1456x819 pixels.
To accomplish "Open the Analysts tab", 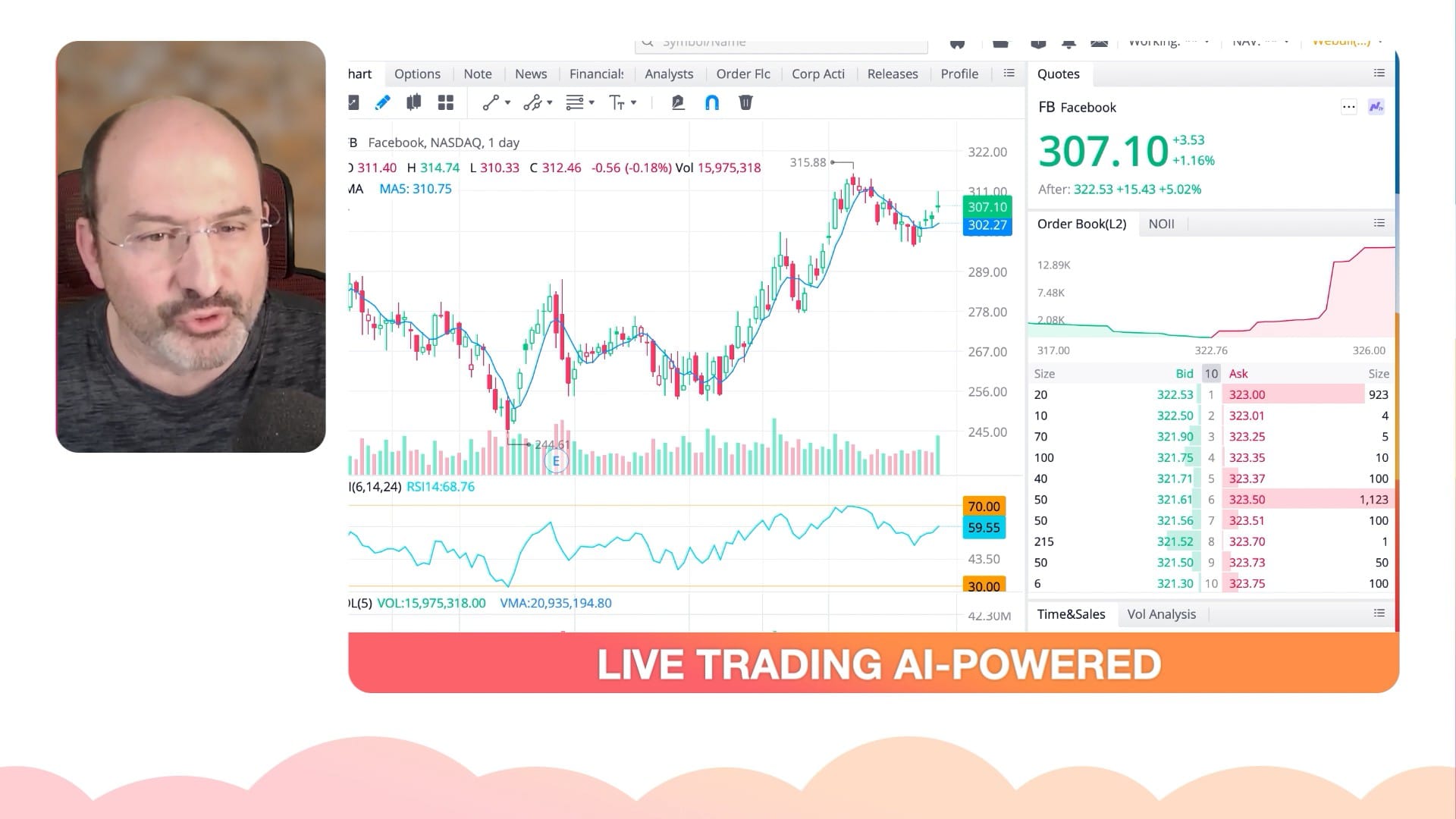I will (x=669, y=74).
